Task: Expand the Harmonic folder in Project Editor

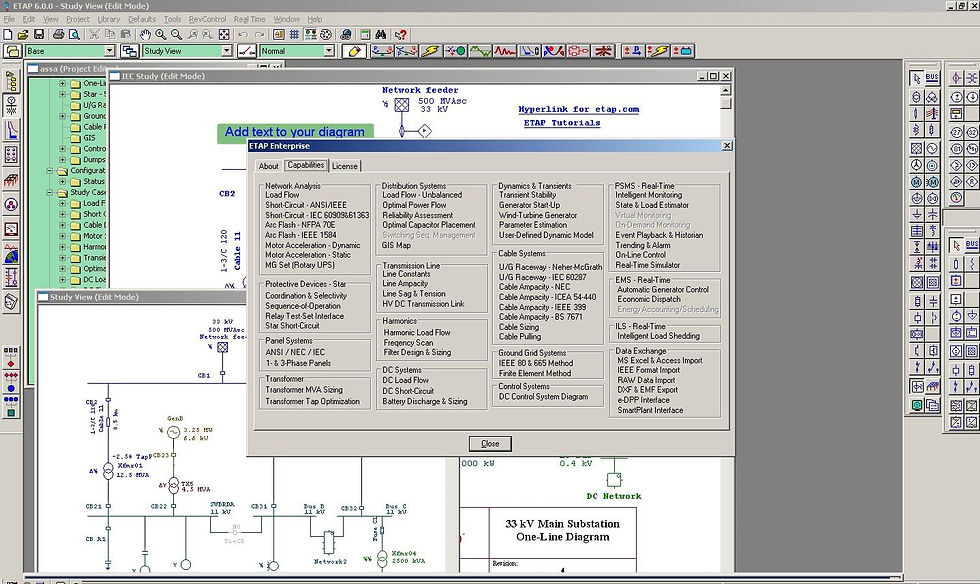Action: 62,247
